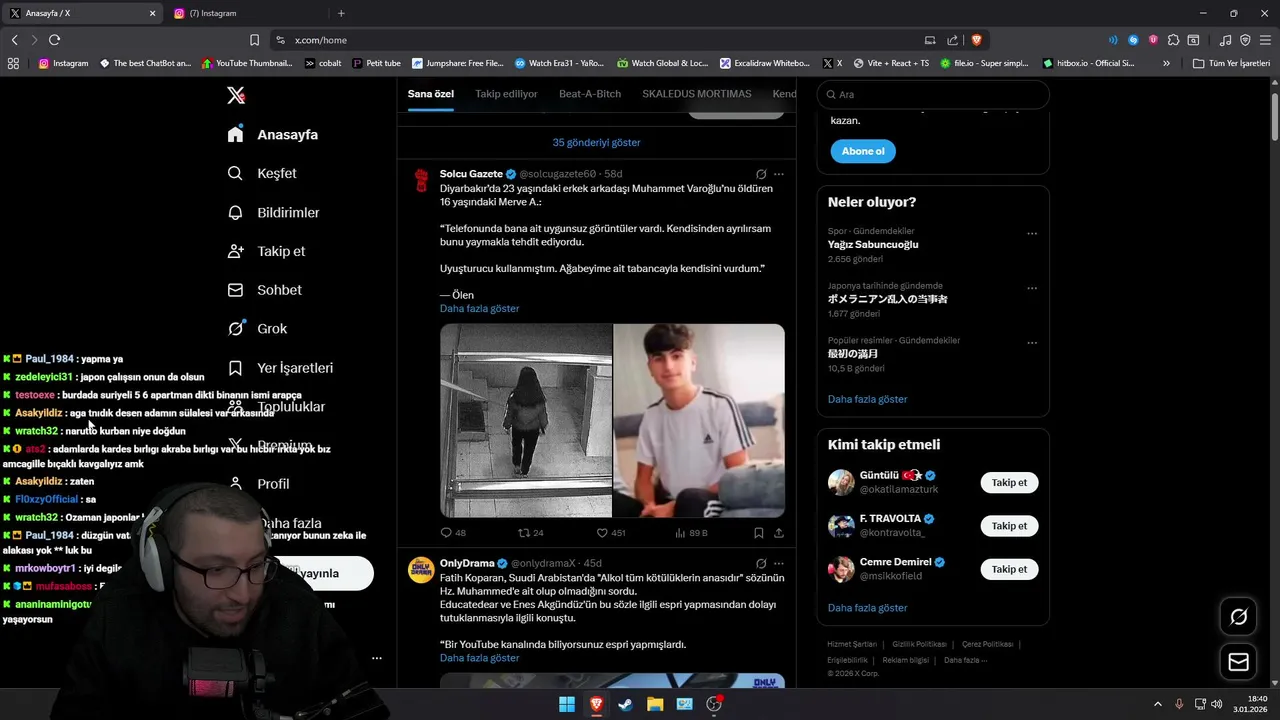This screenshot has width=1280, height=720.
Task: Show the 35 new posts
Action: [596, 142]
